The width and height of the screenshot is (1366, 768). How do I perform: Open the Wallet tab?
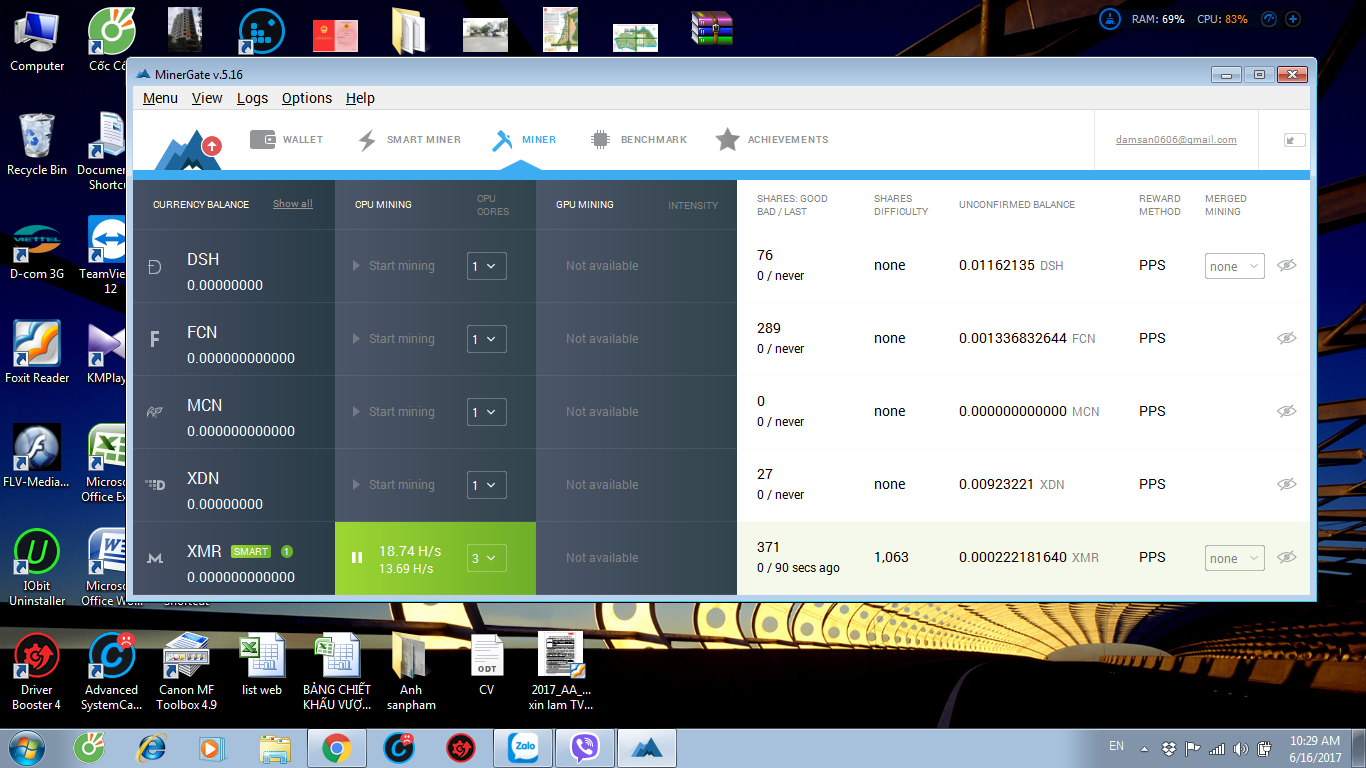coord(287,140)
